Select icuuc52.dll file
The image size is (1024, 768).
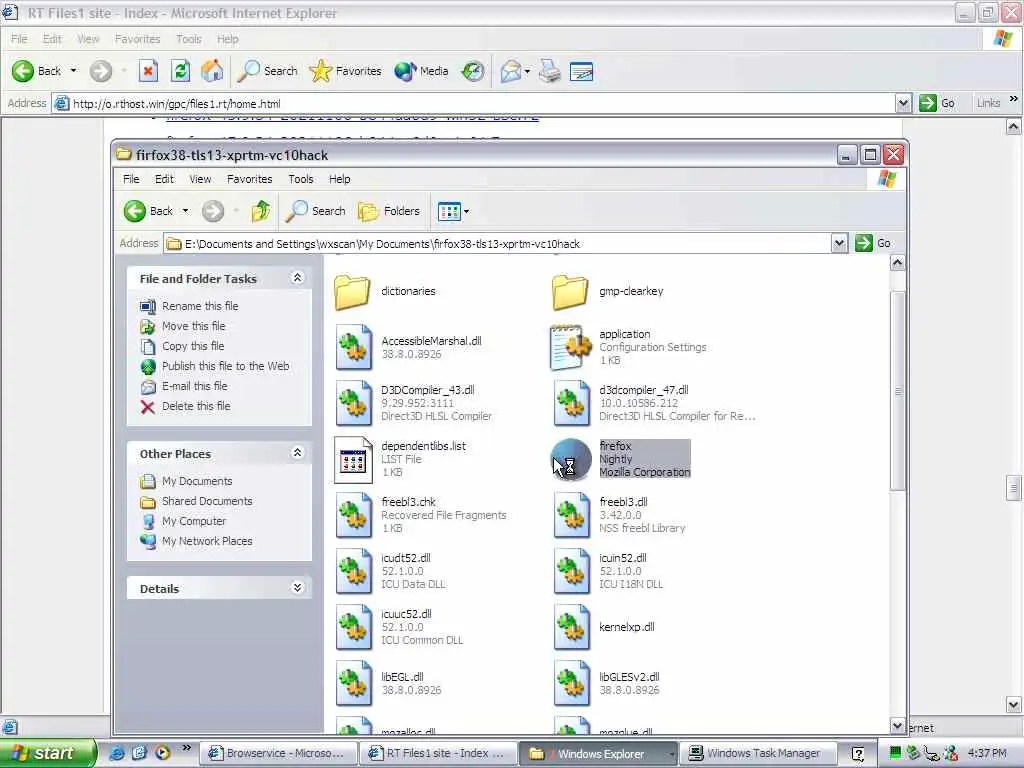(400, 627)
